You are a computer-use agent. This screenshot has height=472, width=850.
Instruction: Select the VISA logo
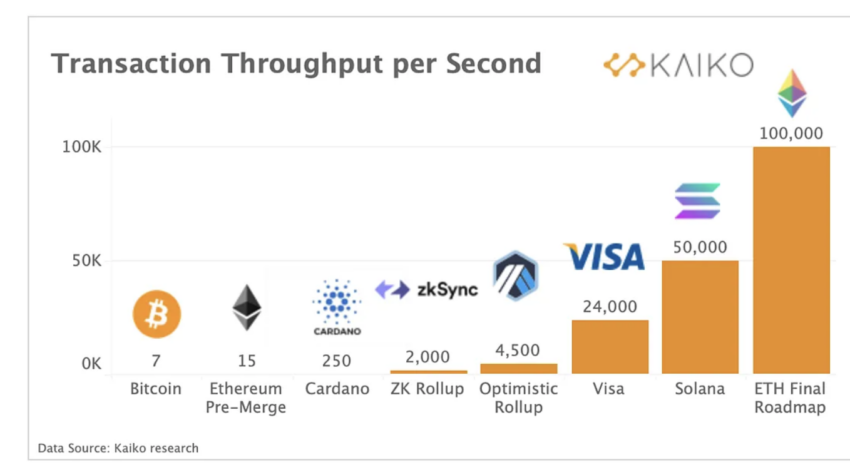coord(605,257)
